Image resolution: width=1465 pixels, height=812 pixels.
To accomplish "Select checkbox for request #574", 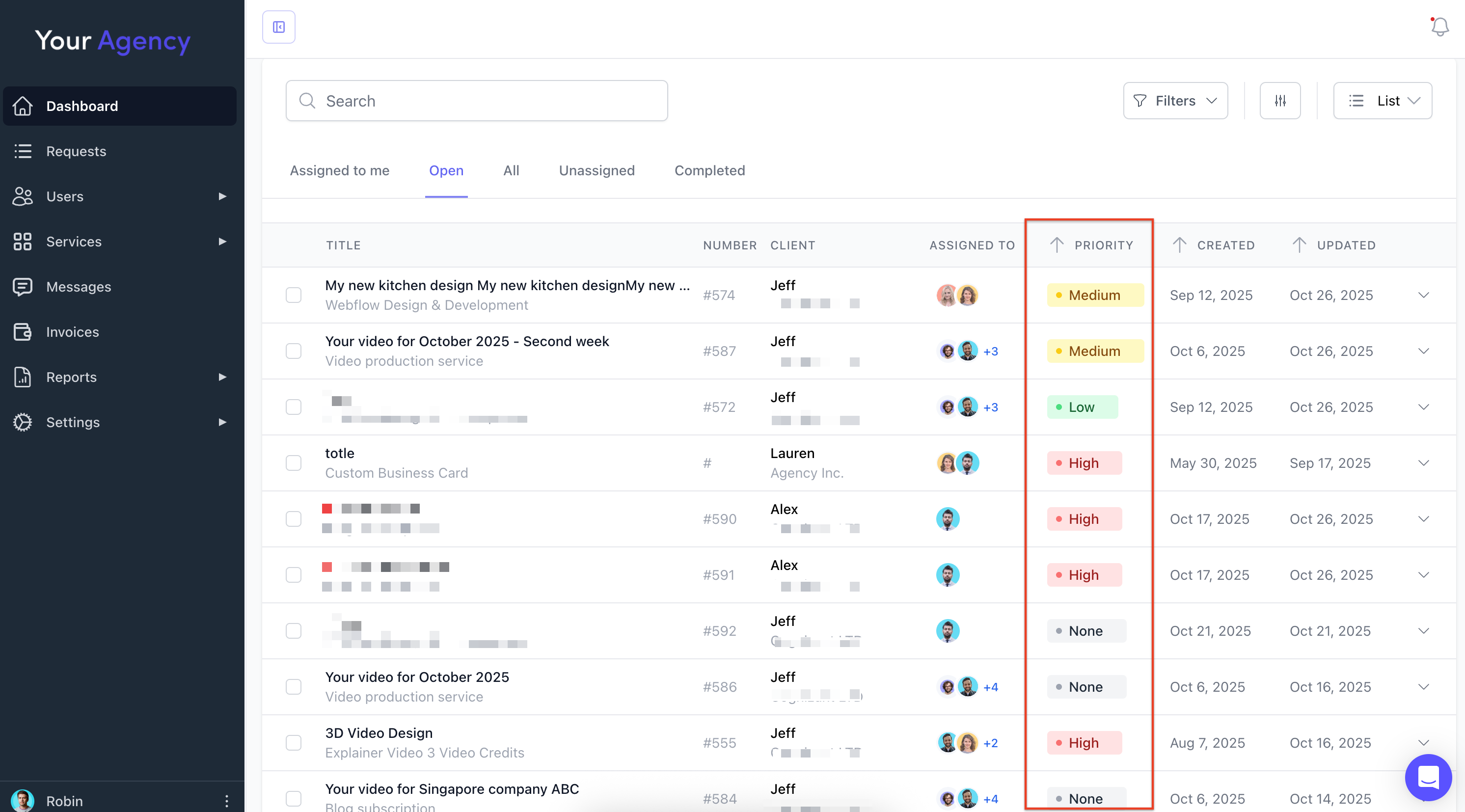I will tap(294, 295).
